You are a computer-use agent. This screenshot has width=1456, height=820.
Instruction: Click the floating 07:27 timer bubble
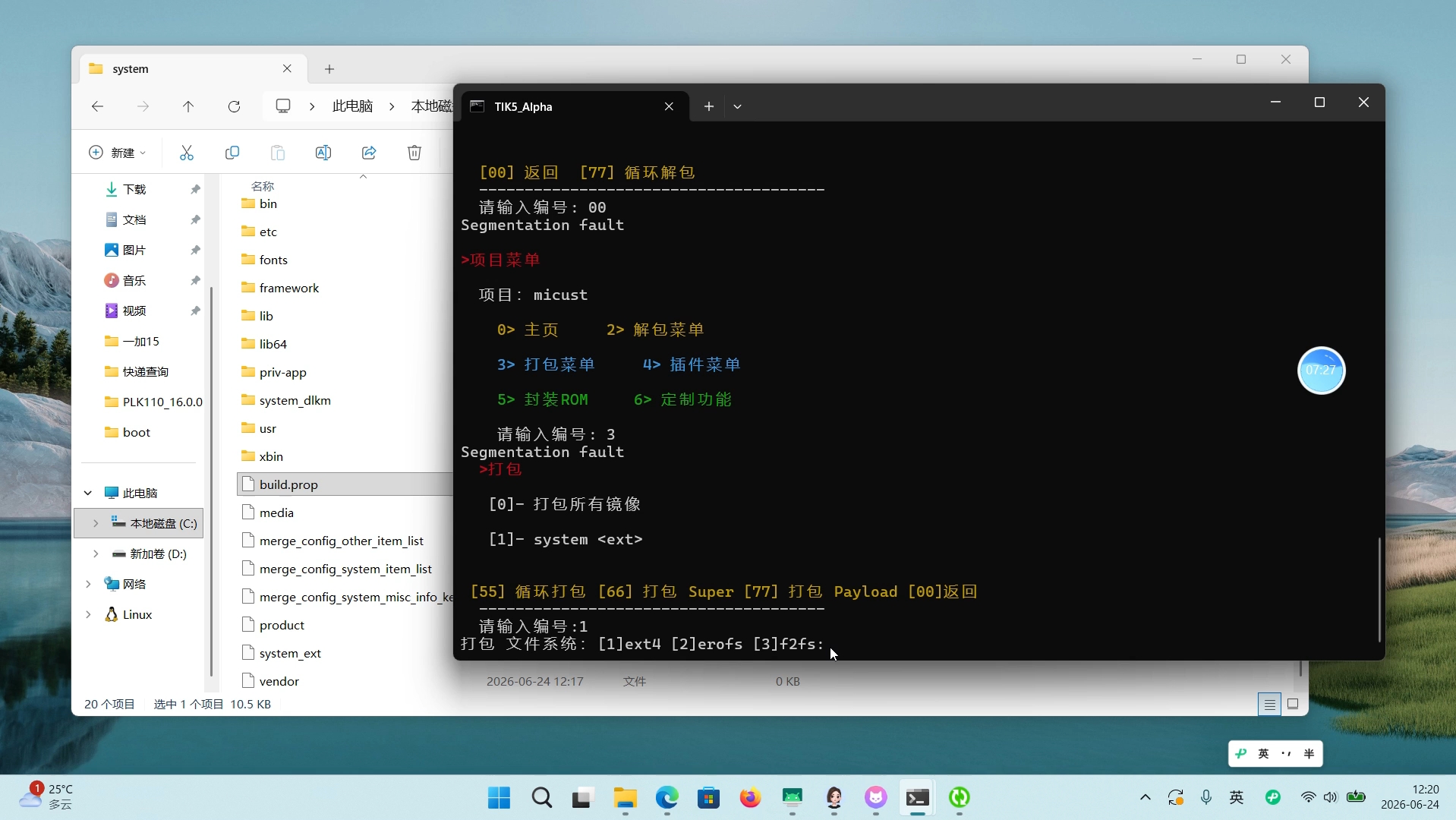[x=1321, y=371]
